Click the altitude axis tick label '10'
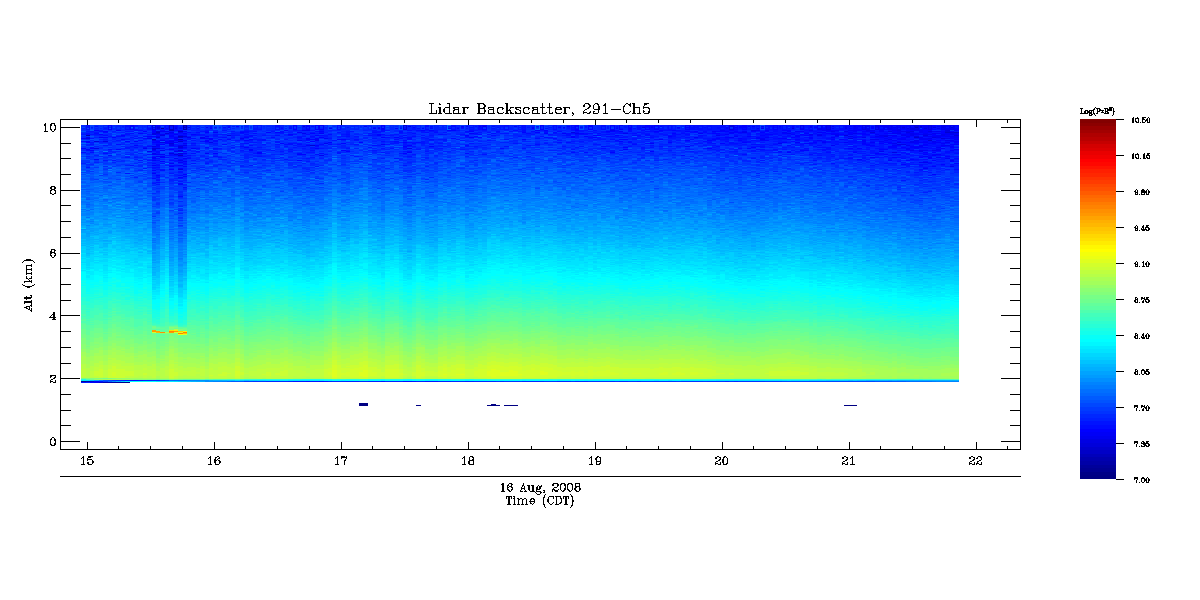Screen dimensions: 1200x600 (x=47, y=127)
